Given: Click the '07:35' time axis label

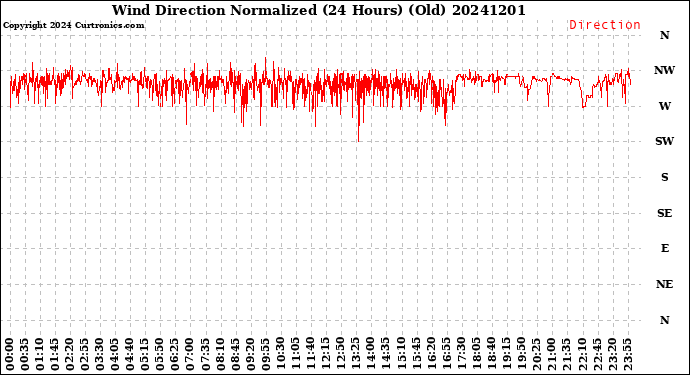Looking at the screenshot, I should (205, 354).
